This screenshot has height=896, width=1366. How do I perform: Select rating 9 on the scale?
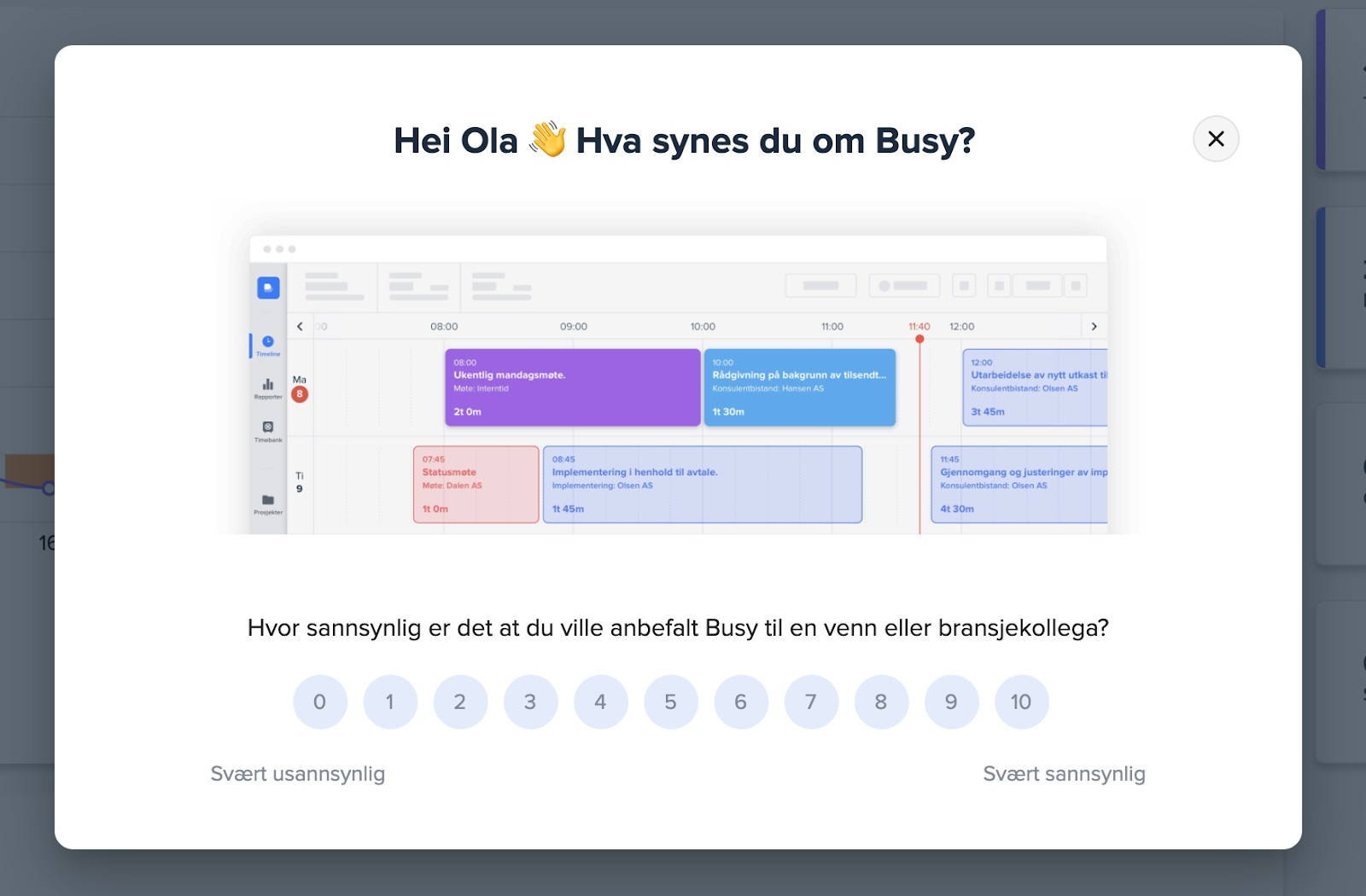click(x=951, y=701)
